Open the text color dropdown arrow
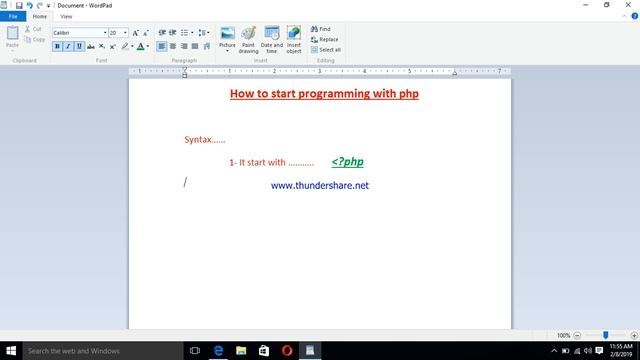Image resolution: width=640 pixels, height=360 pixels. 148,47
